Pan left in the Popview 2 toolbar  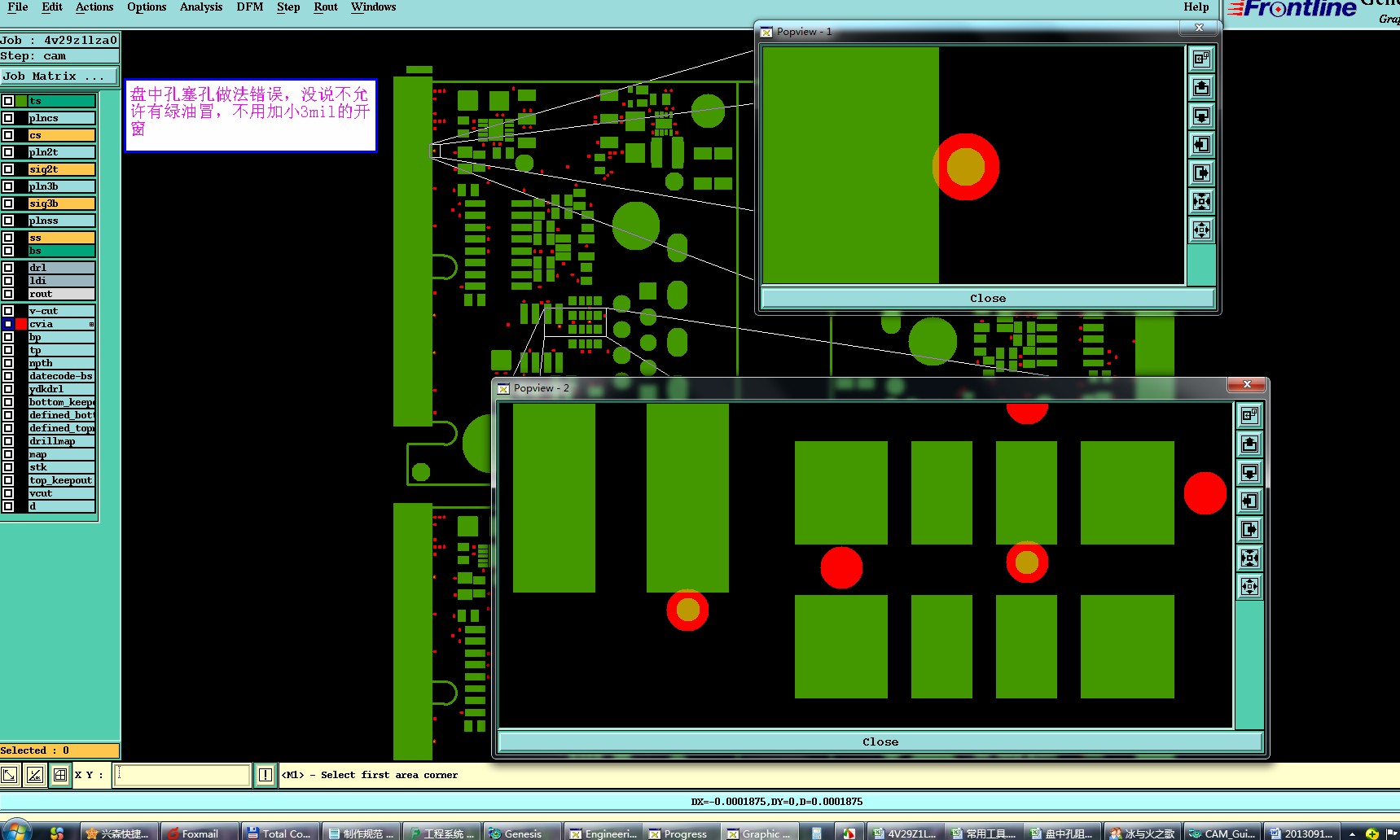1249,501
